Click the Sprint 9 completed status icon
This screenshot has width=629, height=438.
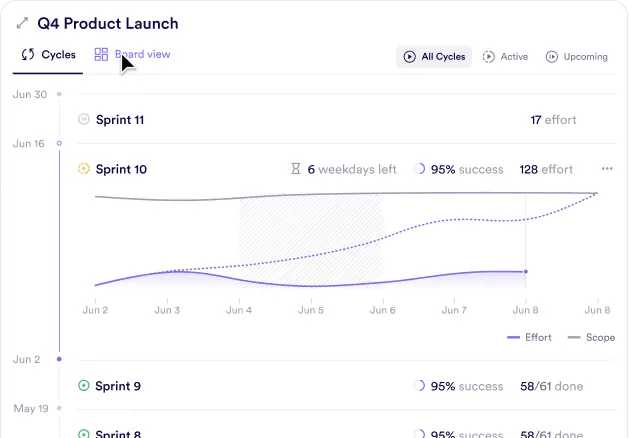[84, 385]
